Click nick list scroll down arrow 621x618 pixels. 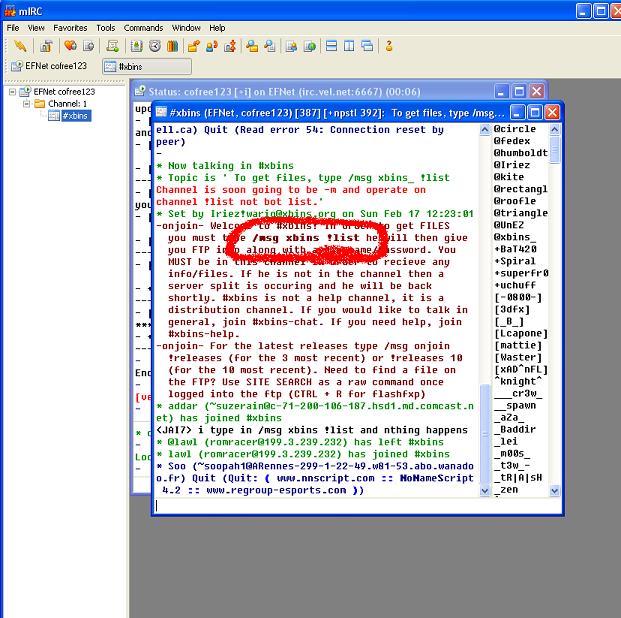click(555, 491)
